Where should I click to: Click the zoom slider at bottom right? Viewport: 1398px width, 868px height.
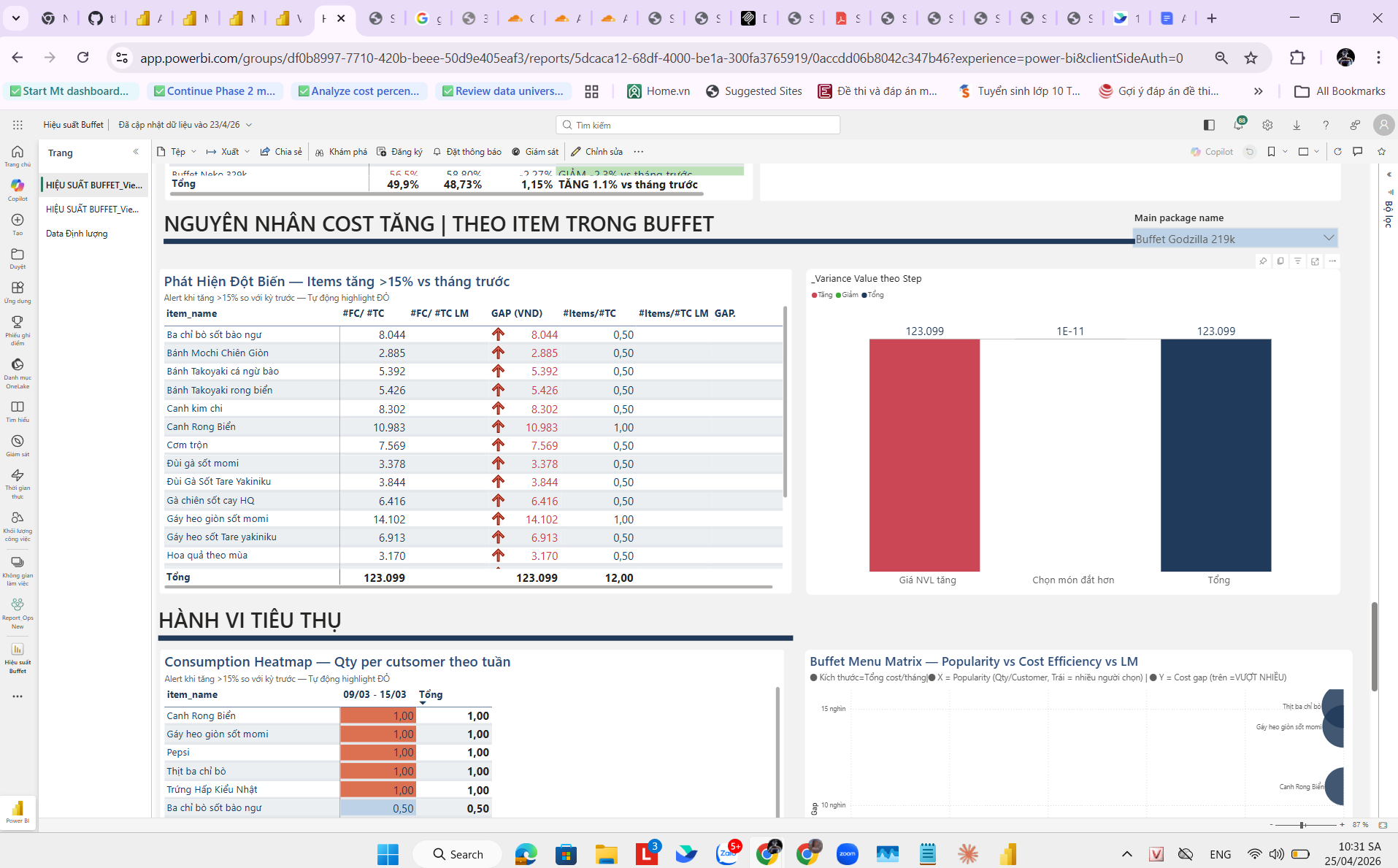(x=1302, y=825)
